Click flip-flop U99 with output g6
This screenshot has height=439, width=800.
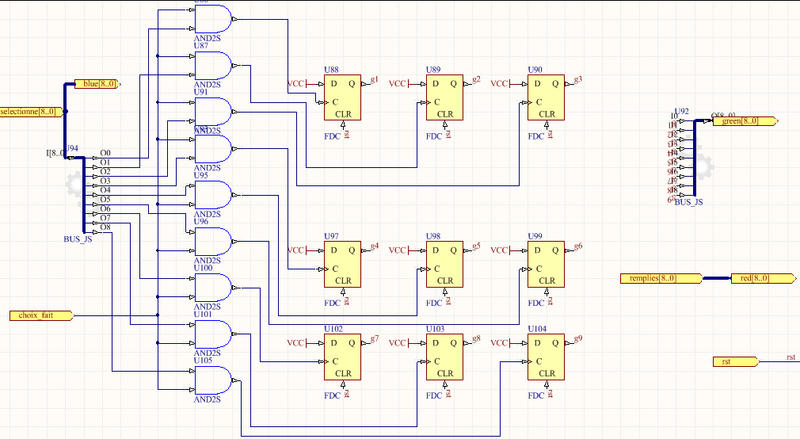546,263
